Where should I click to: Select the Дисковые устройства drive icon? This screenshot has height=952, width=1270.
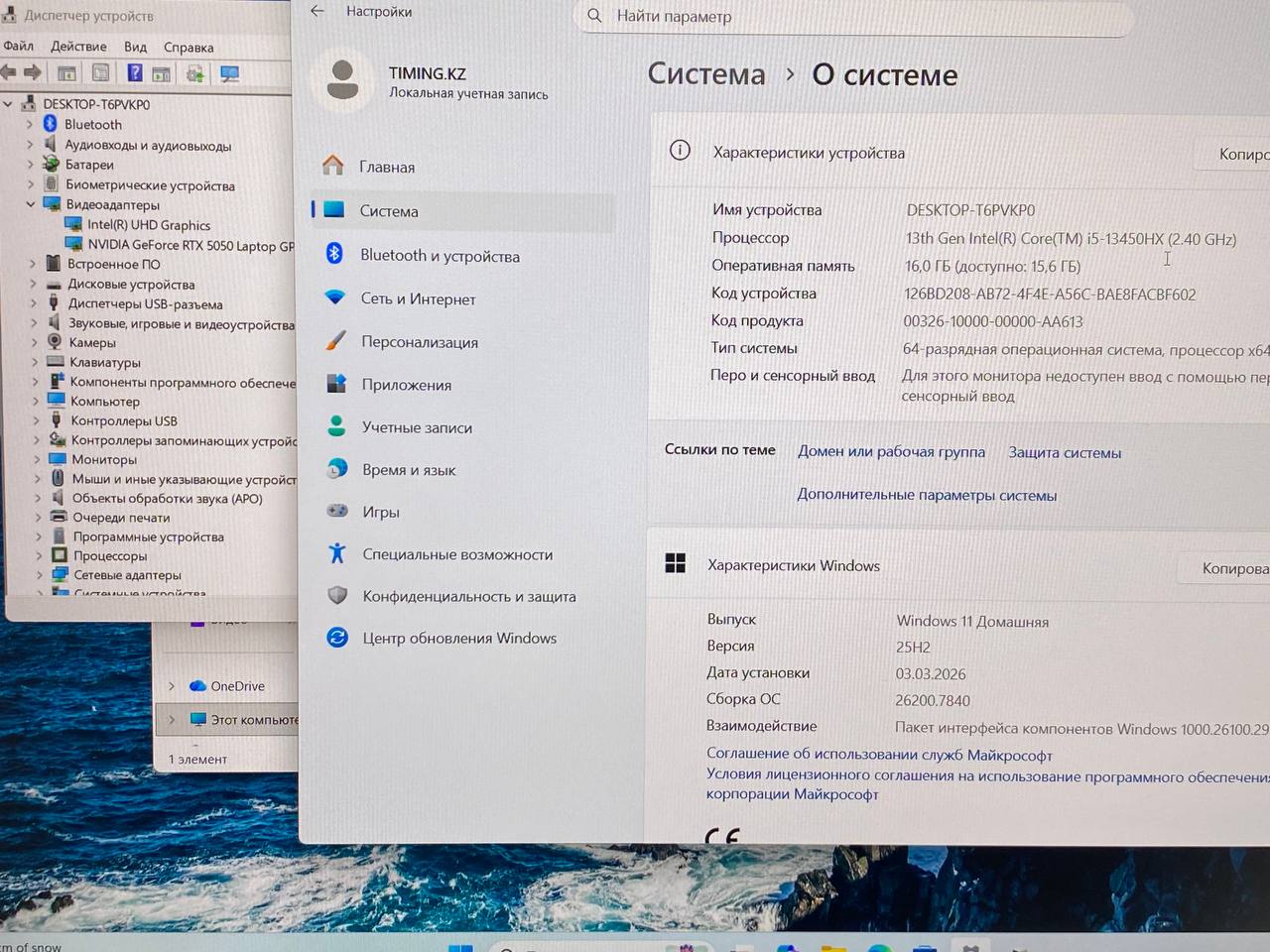tap(54, 285)
